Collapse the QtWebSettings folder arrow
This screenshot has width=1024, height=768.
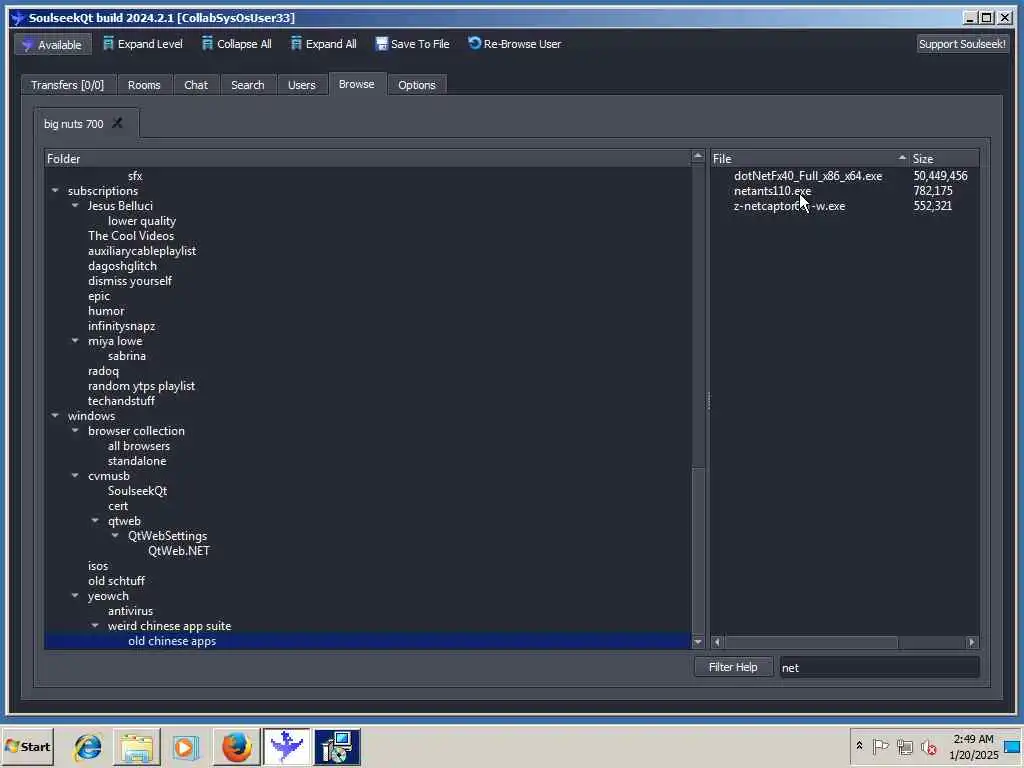pos(116,536)
